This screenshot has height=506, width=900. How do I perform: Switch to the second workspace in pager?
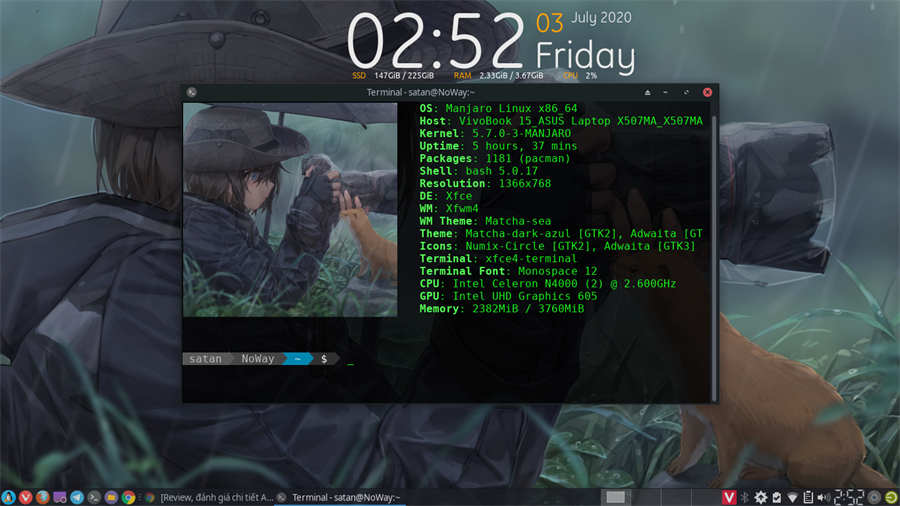[646, 497]
